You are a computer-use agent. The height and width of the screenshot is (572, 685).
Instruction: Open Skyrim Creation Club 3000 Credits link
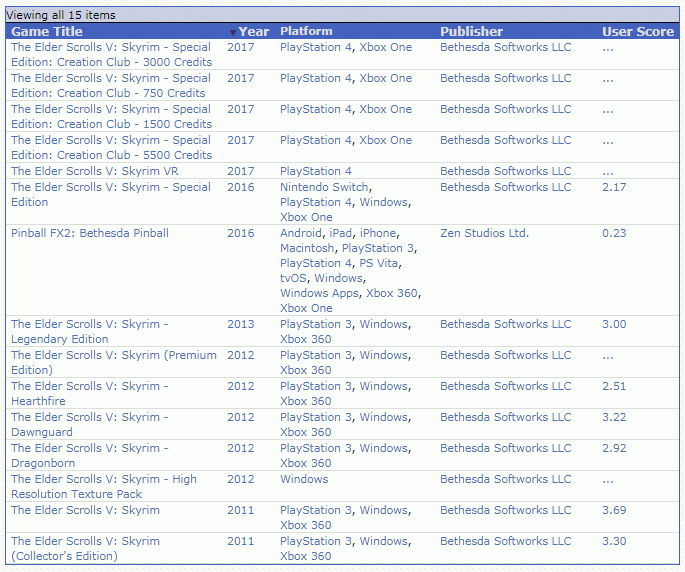[111, 55]
